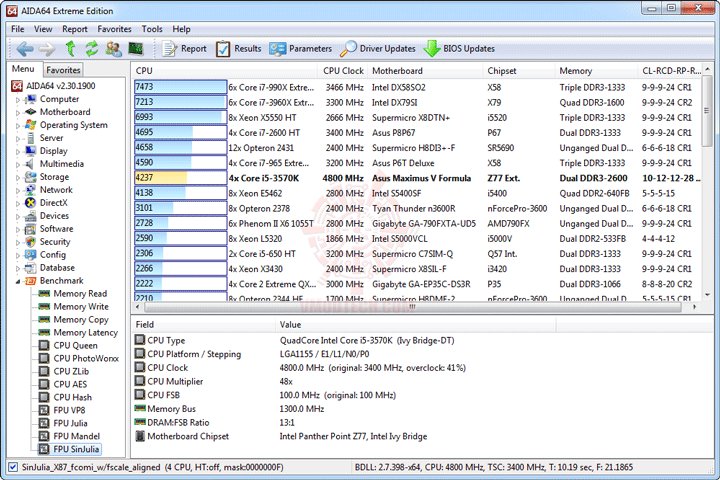Sort by the Memory column header
Screen dimensions: 720x480
pos(596,71)
